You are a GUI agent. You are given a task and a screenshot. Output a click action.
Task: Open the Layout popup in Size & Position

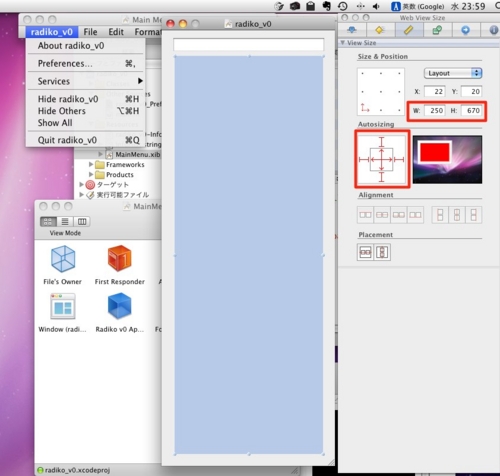click(x=453, y=73)
